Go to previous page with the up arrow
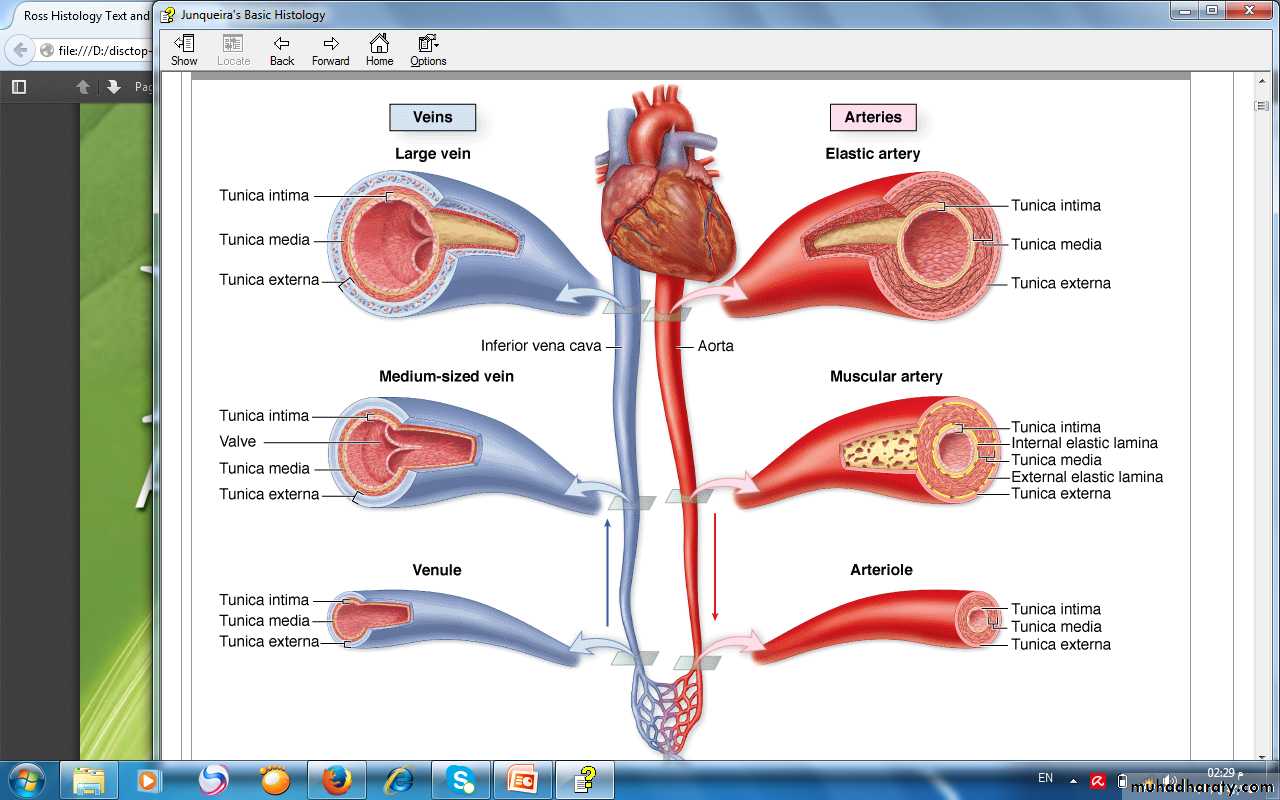Image resolution: width=1280 pixels, height=800 pixels. [x=83, y=87]
